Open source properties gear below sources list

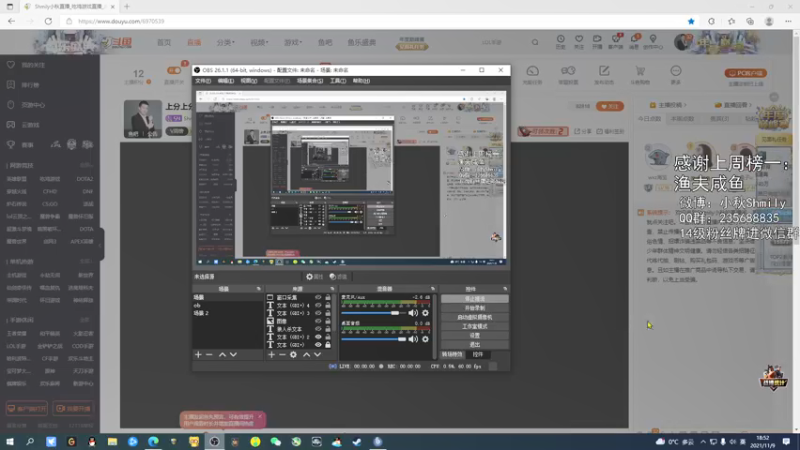pyautogui.click(x=293, y=355)
